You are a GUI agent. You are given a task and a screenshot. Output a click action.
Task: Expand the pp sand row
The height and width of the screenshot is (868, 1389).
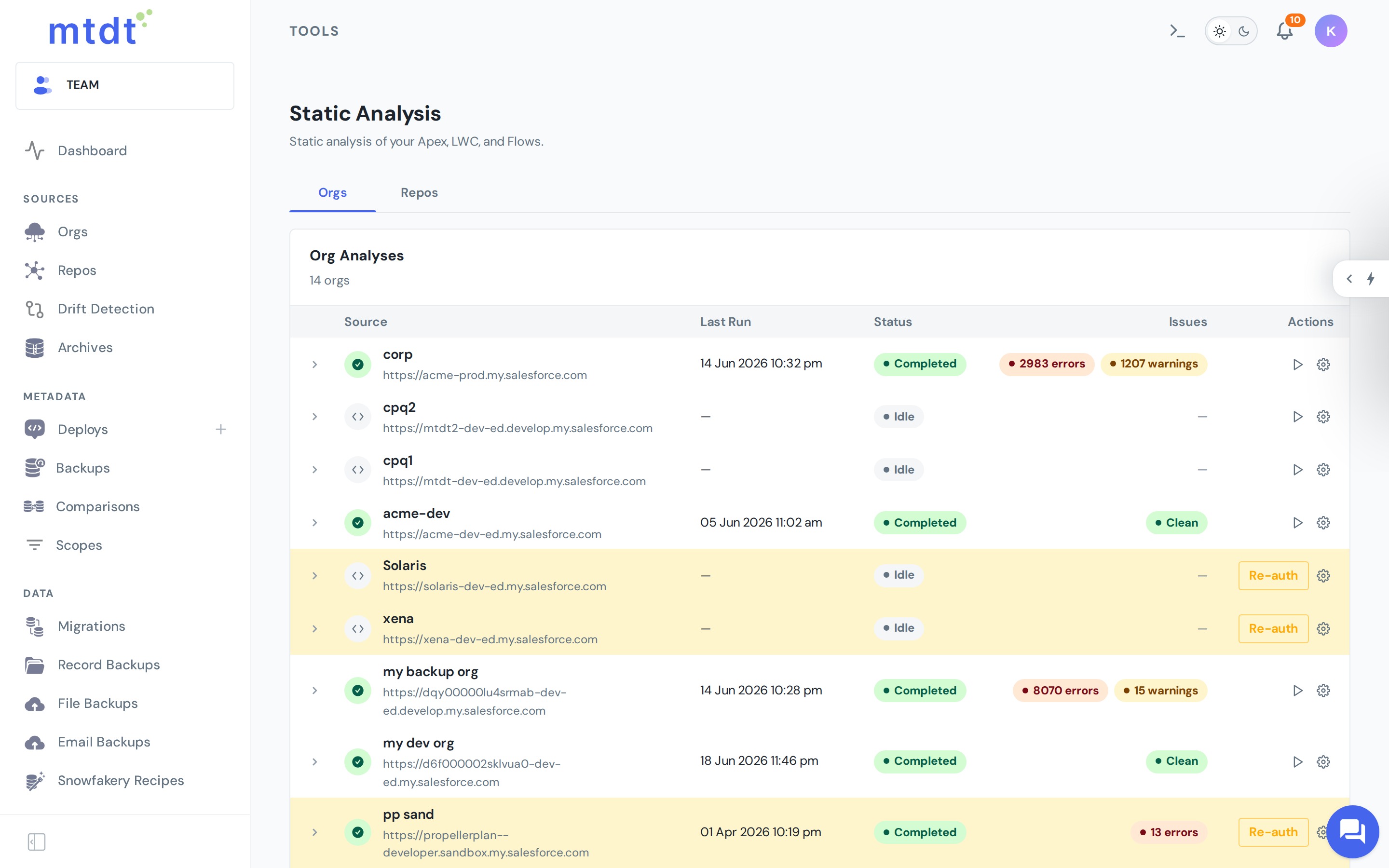tap(314, 832)
